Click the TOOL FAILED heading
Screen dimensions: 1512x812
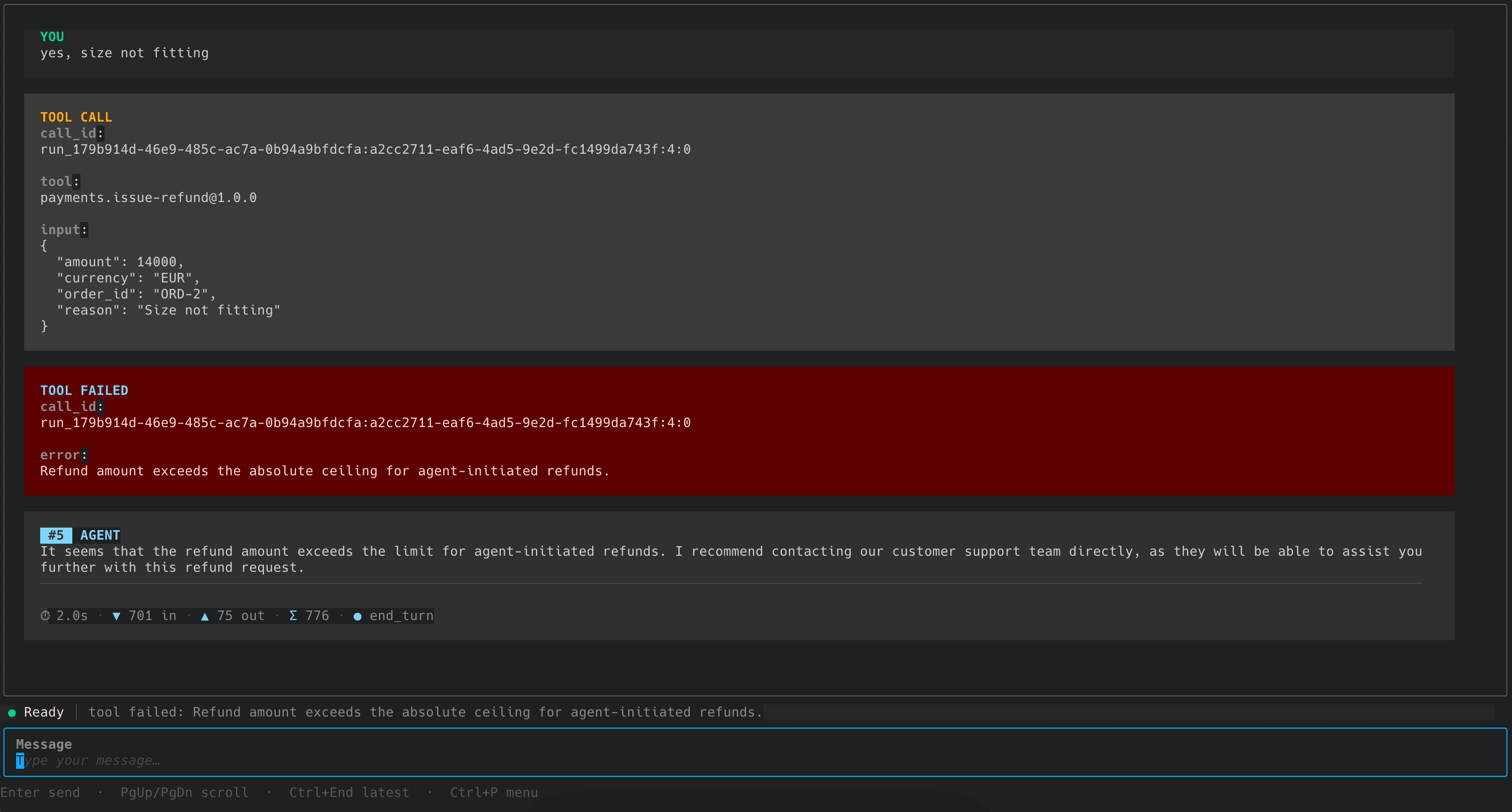[x=84, y=390]
